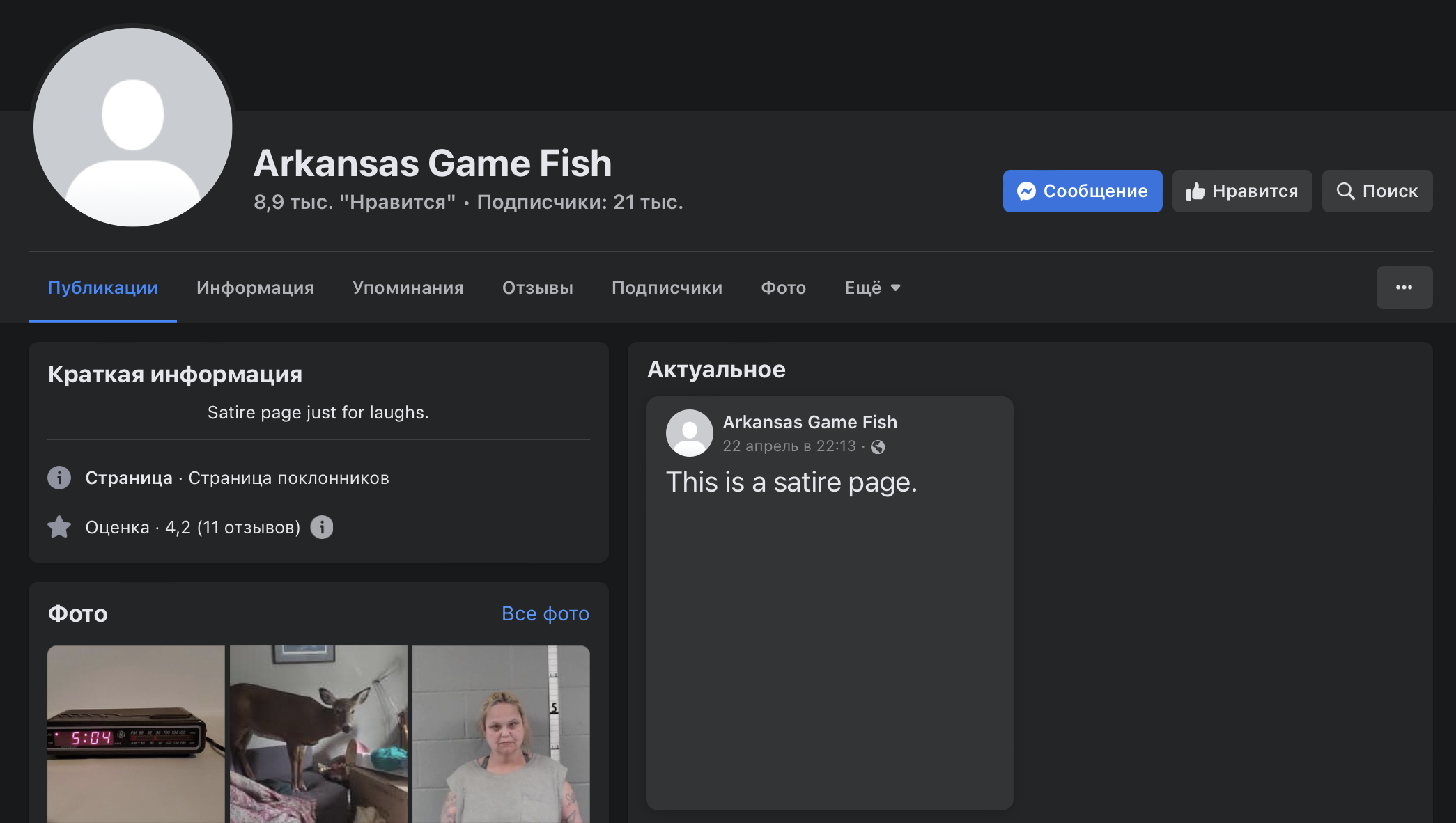Open the post timestamp 22 апрель в 22:13
This screenshot has width=1456, height=823.
789,446
